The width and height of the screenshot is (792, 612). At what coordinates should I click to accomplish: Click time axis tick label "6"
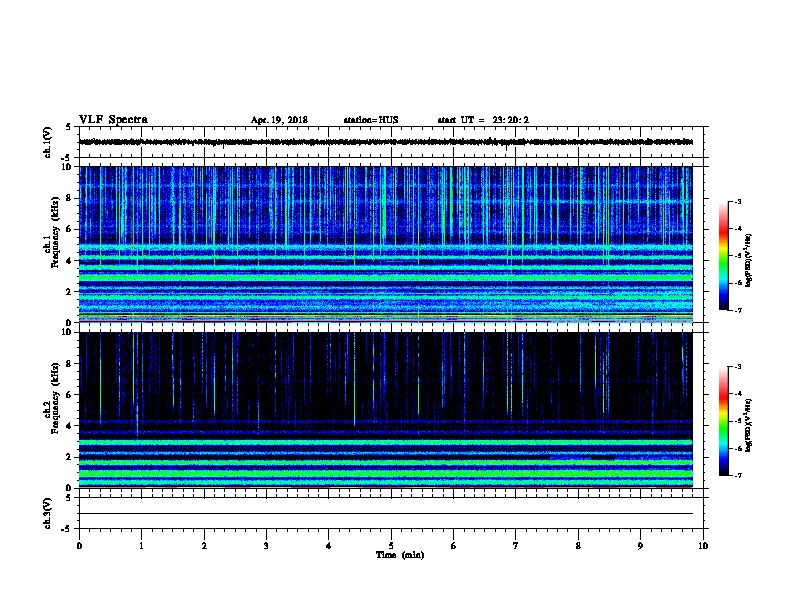pos(454,546)
